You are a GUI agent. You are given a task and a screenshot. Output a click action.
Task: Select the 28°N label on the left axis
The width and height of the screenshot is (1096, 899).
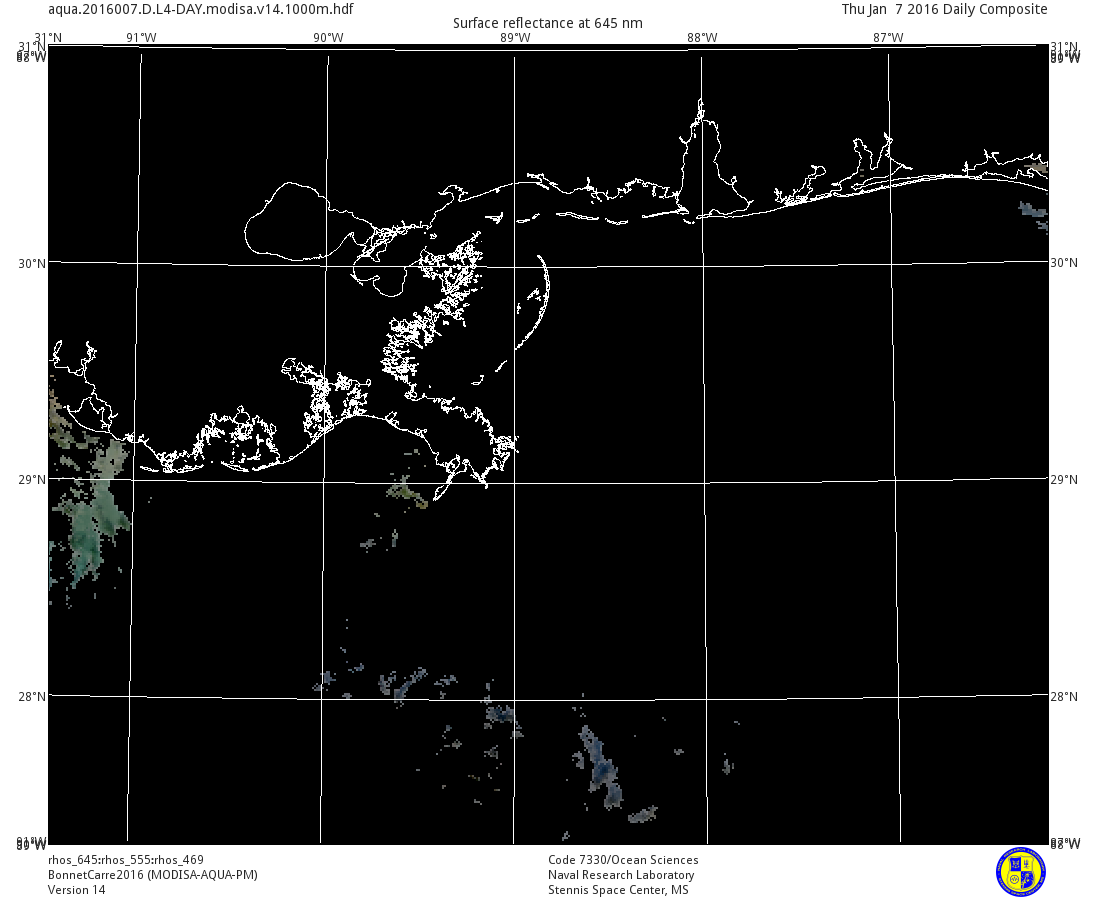coord(33,696)
